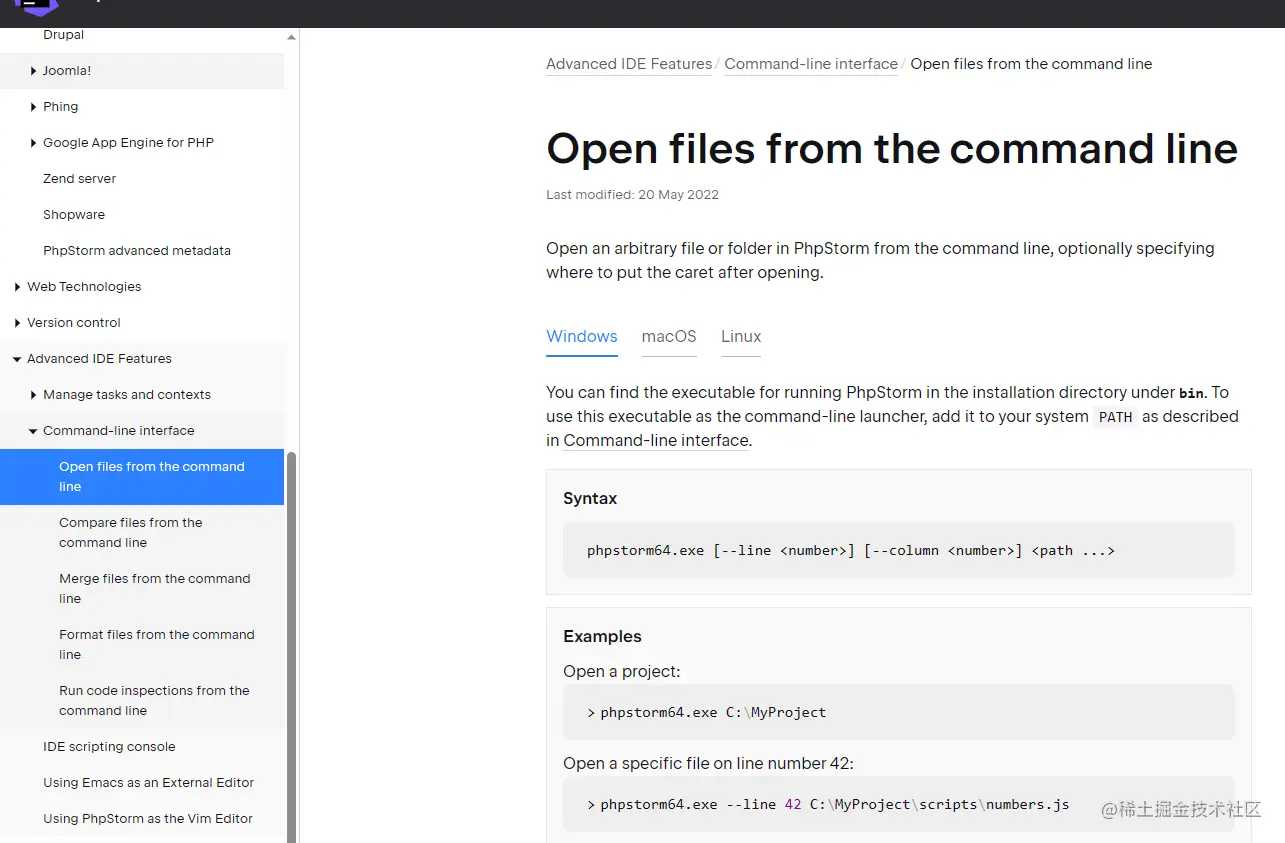Collapse Advanced IDE Features arrow
The image size is (1285, 843).
pos(18,359)
